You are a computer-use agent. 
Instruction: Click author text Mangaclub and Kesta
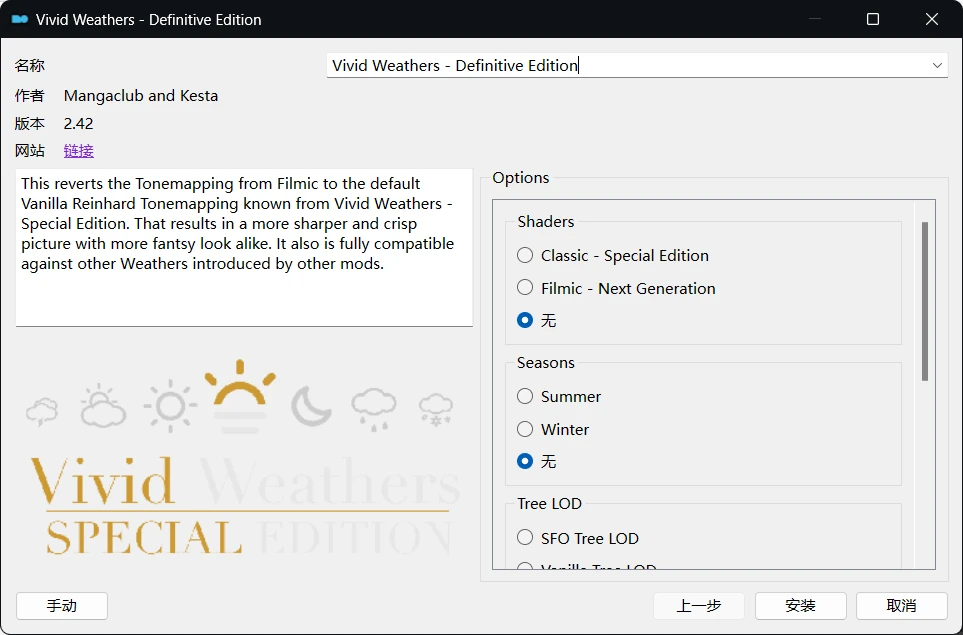point(141,96)
